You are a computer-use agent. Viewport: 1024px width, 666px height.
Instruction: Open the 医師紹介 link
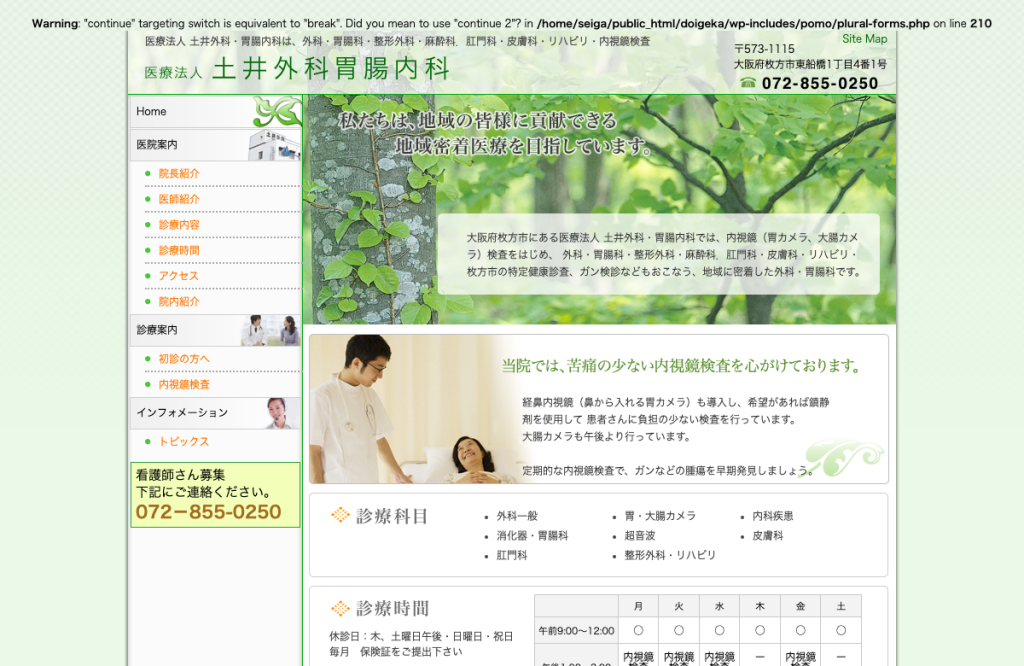pos(179,199)
